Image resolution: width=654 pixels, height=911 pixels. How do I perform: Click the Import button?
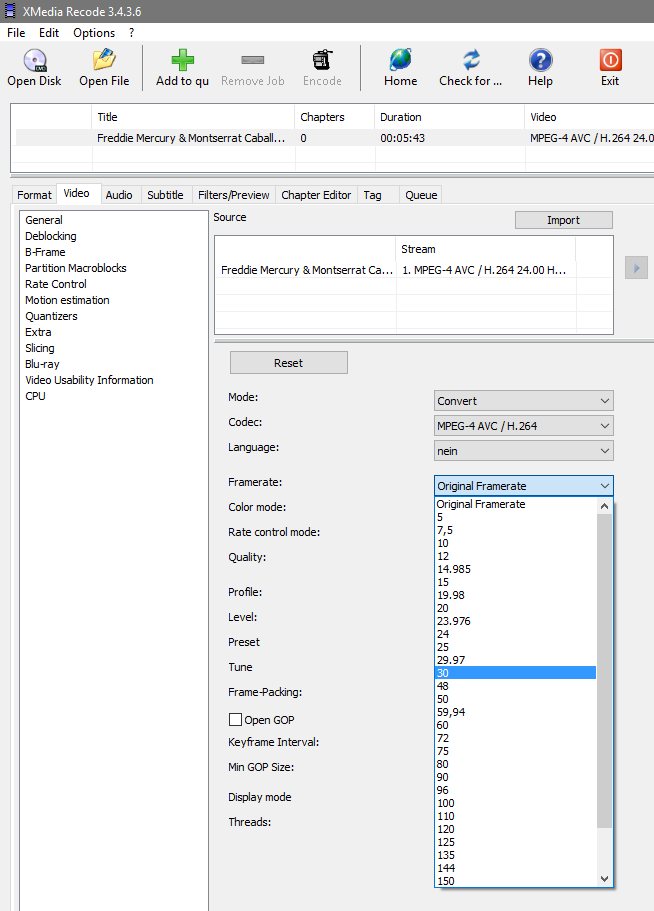[563, 220]
